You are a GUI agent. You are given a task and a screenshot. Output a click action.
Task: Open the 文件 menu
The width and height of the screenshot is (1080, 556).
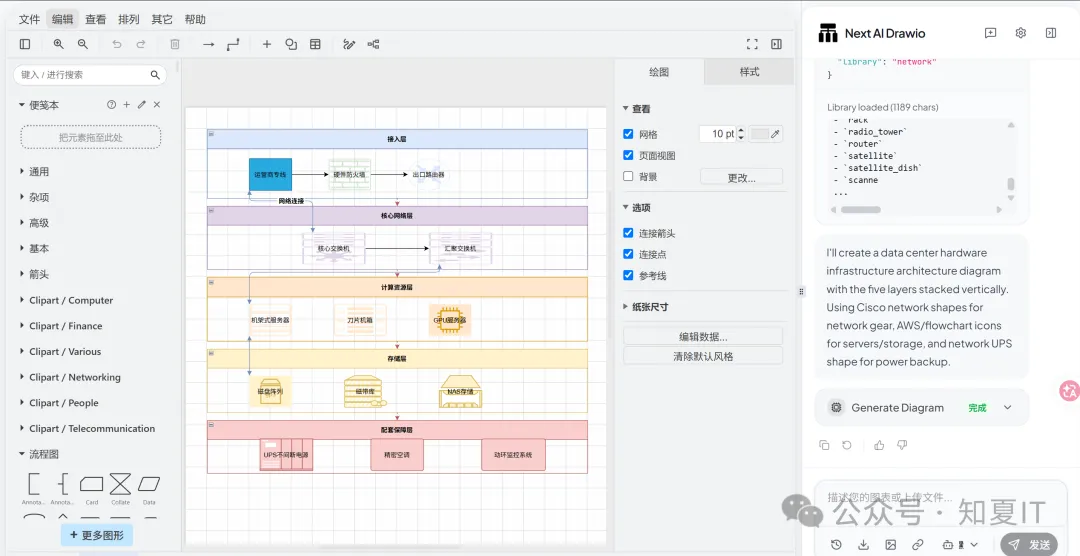[29, 19]
